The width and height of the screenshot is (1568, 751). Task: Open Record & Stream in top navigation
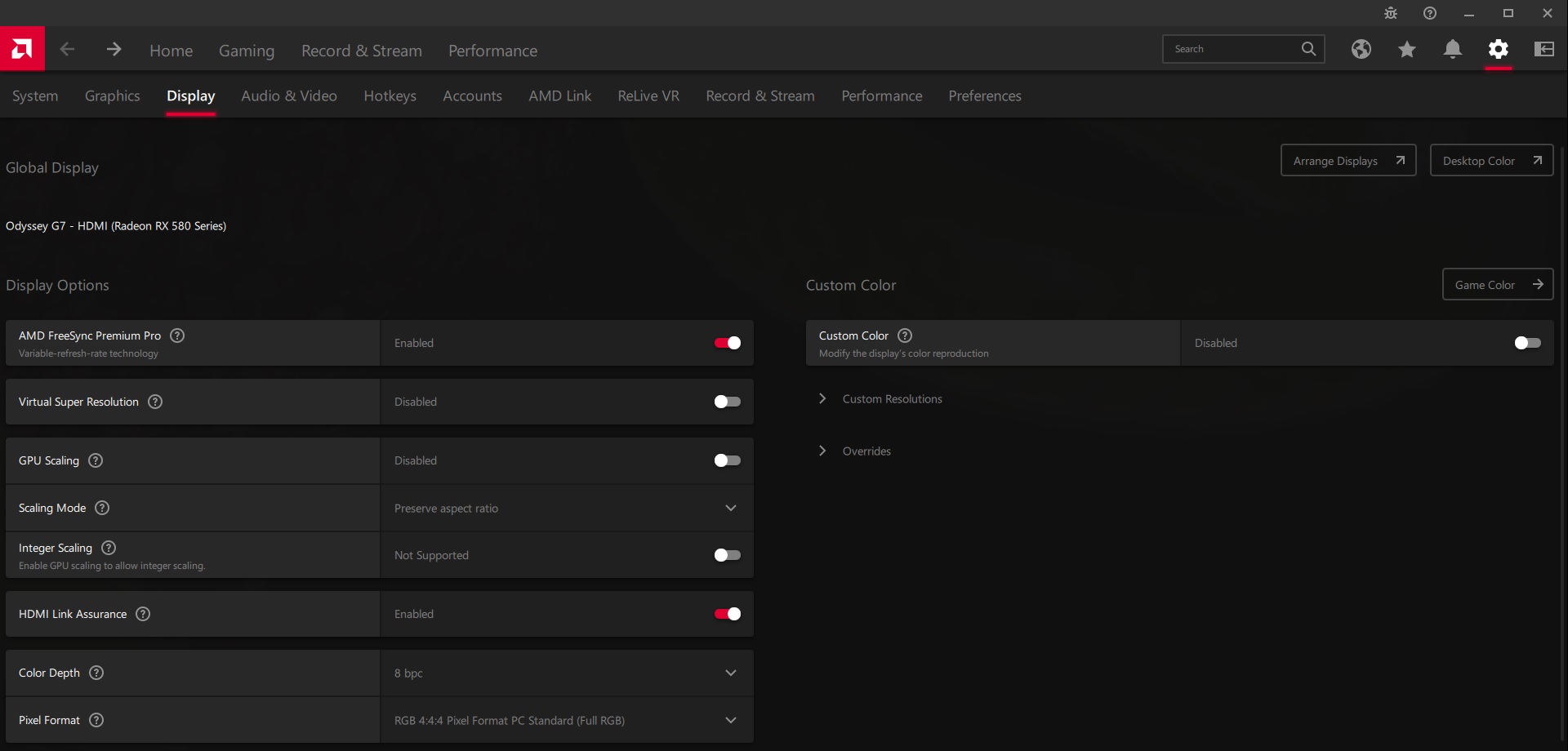click(x=362, y=51)
